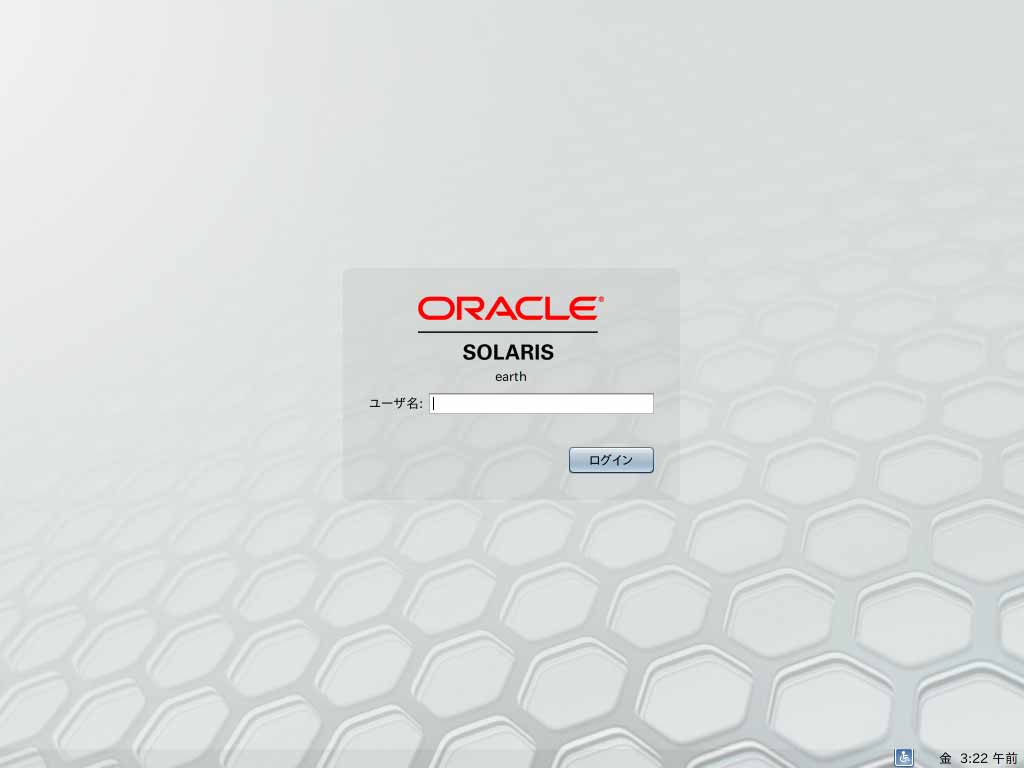The width and height of the screenshot is (1024, 768).
Task: Click the SOLARIS branding text
Action: 510,352
